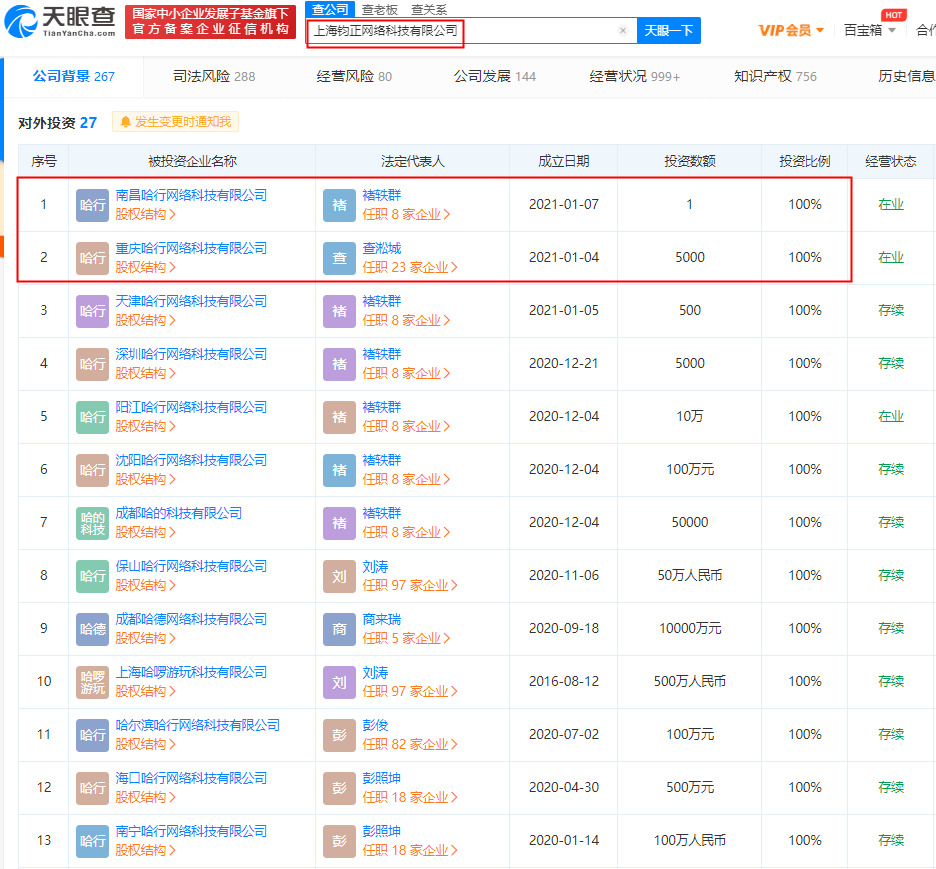The width and height of the screenshot is (936, 869).
Task: Click the 褚 avatar icon in row 1
Action: coord(340,205)
